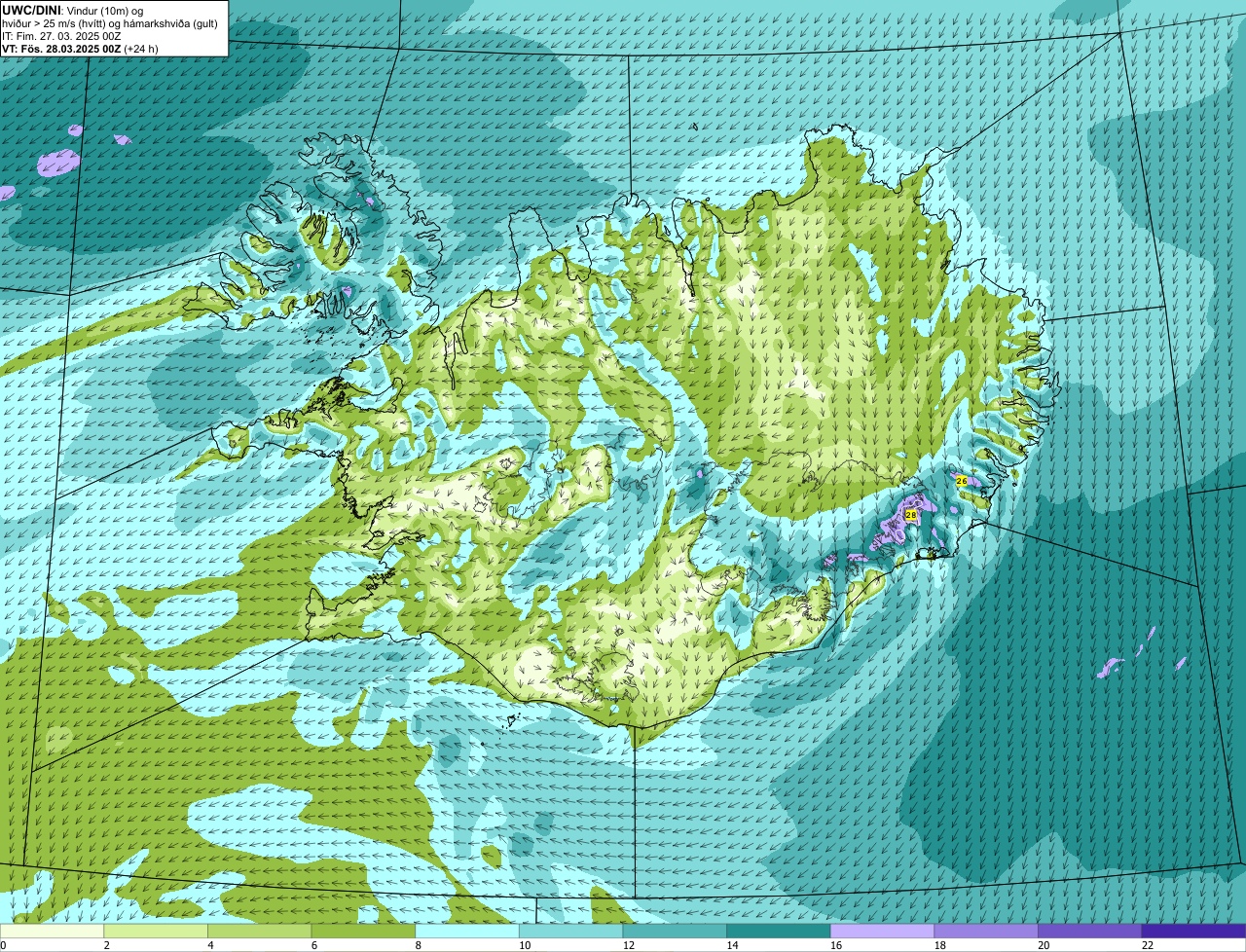Image resolution: width=1246 pixels, height=952 pixels.
Task: Select the color scale segment between 12 and 14
Action: 675,931
